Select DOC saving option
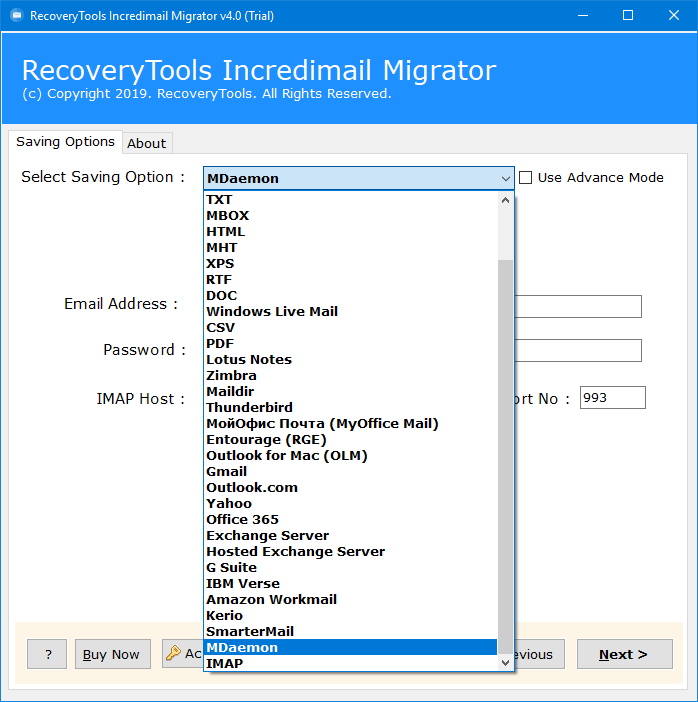 351,295
